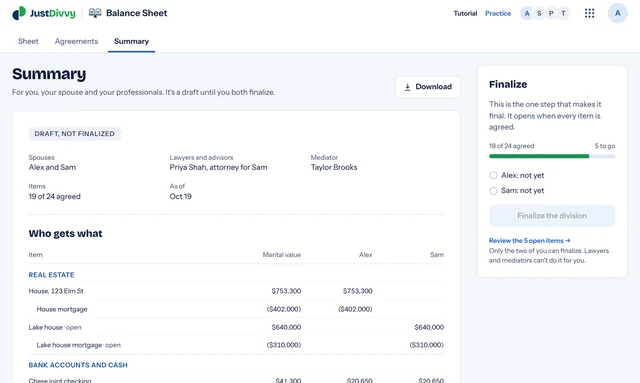Screen dimensions: 640x383
Task: Click House marital value $753,300
Action: [x=286, y=291]
